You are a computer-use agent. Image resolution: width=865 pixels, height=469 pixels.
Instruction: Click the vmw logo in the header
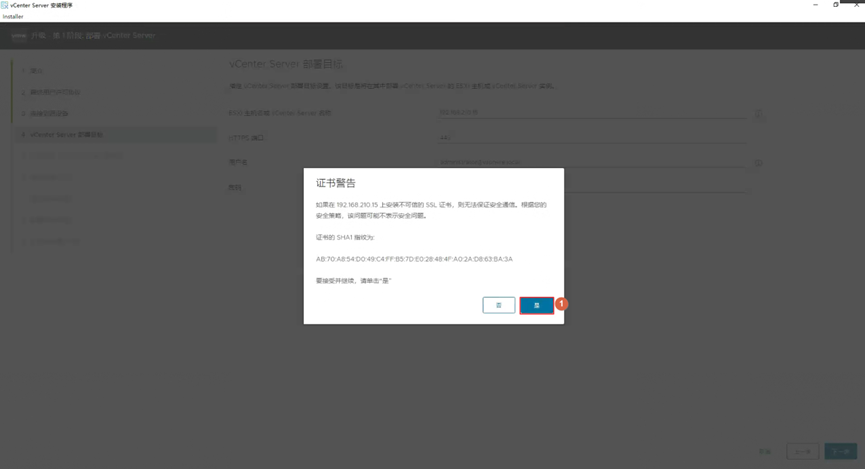[x=19, y=35]
